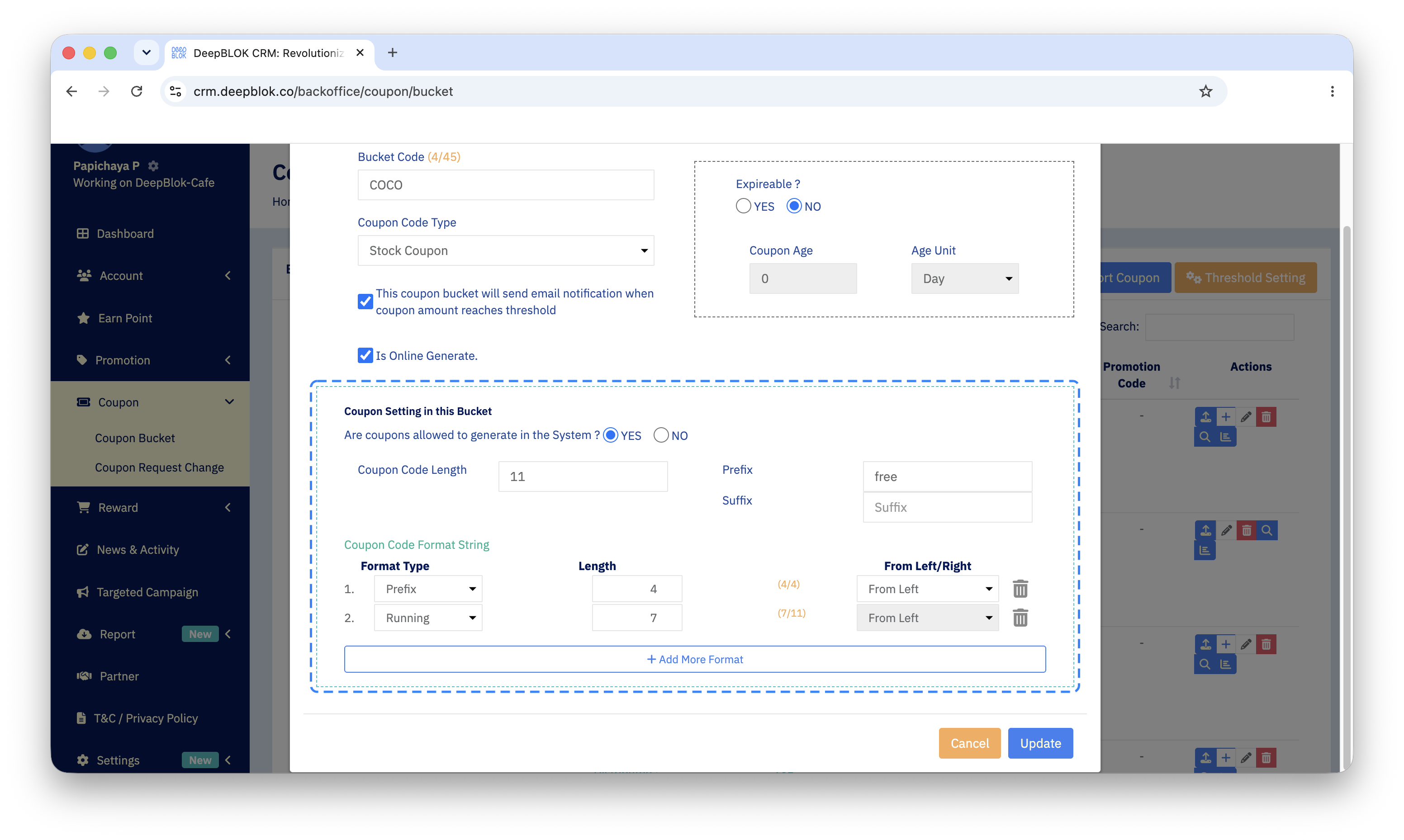Viewport: 1404px width, 840px height.
Task: Delete the Running format row trash icon
Action: click(1020, 618)
